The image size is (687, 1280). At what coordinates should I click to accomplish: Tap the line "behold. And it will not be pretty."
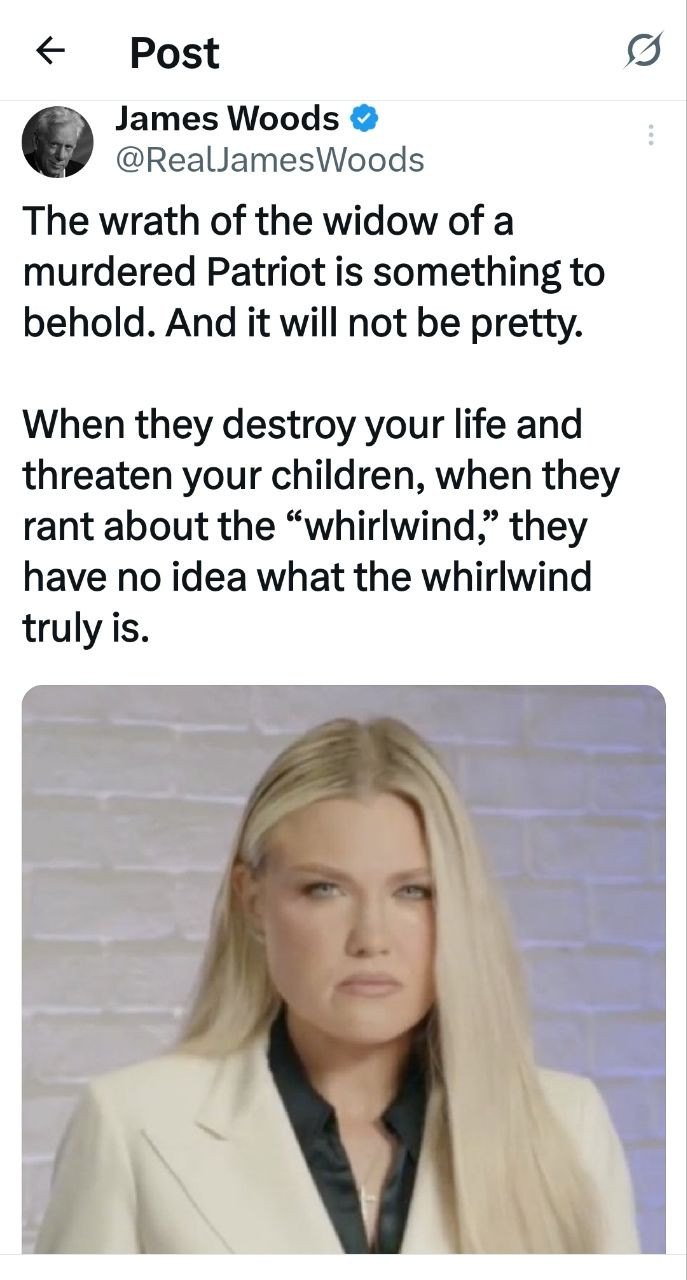coord(302,325)
